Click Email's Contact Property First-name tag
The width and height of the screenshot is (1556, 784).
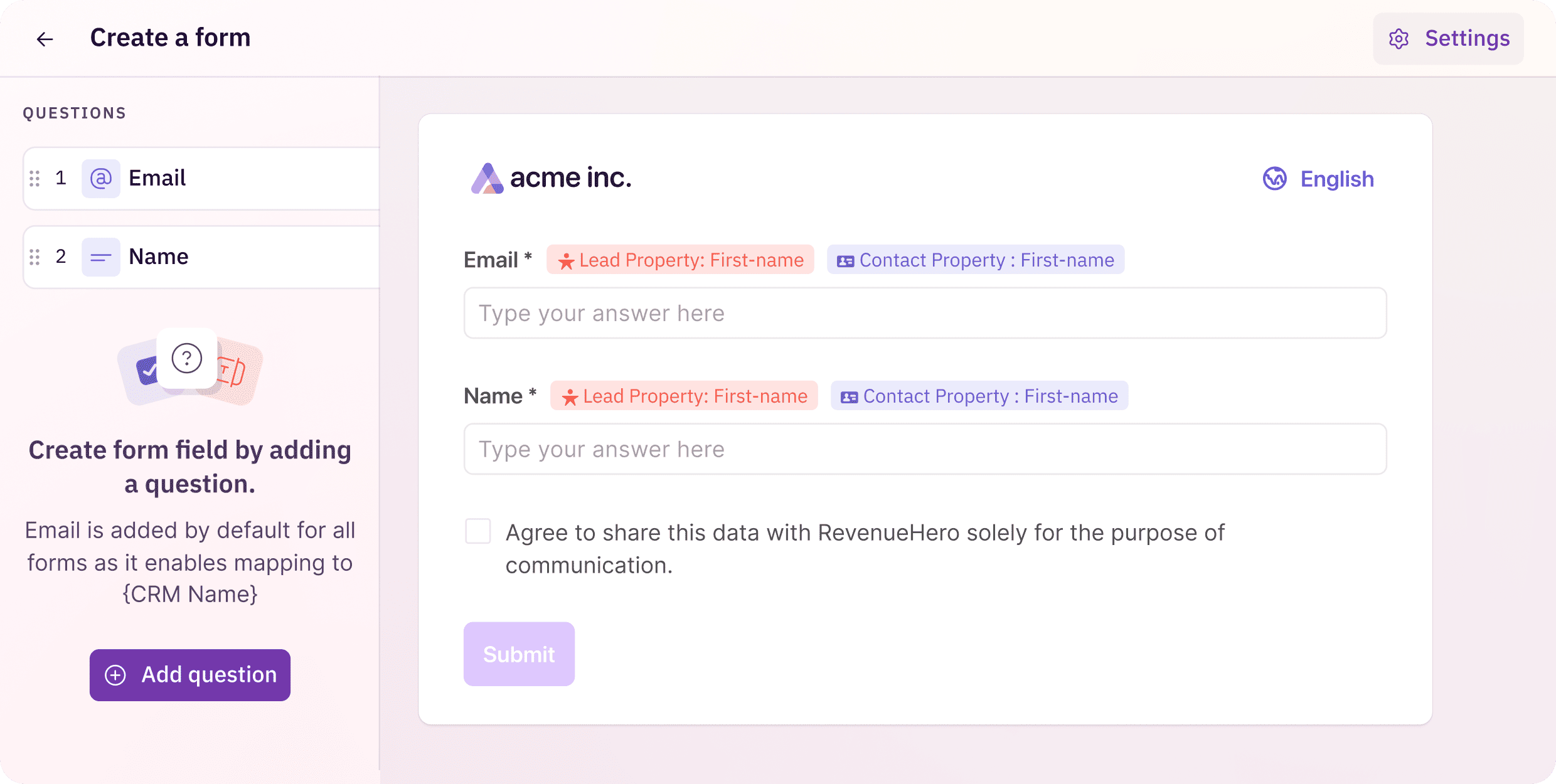tap(976, 260)
